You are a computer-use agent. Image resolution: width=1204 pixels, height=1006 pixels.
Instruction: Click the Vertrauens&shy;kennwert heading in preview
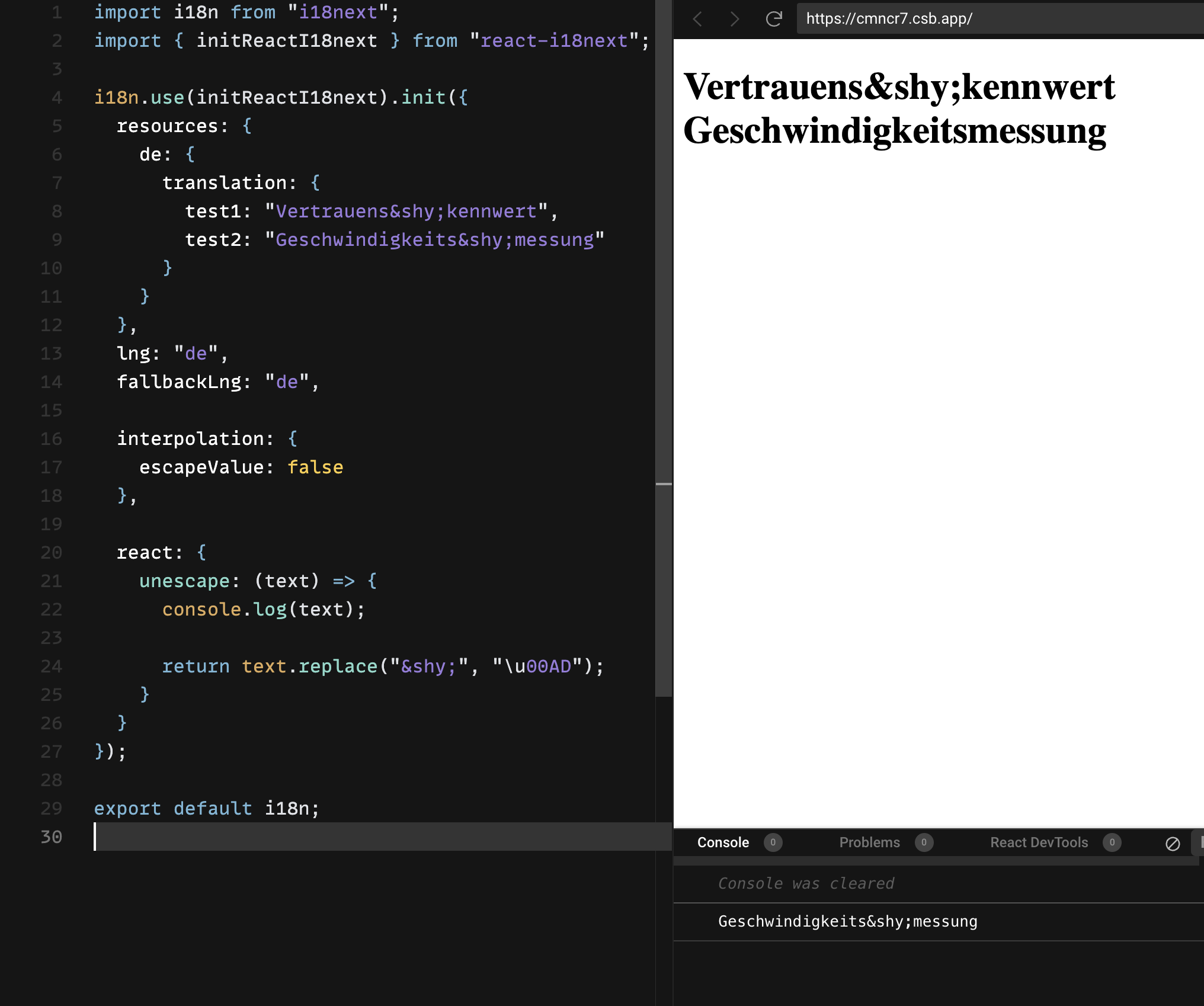[x=899, y=87]
